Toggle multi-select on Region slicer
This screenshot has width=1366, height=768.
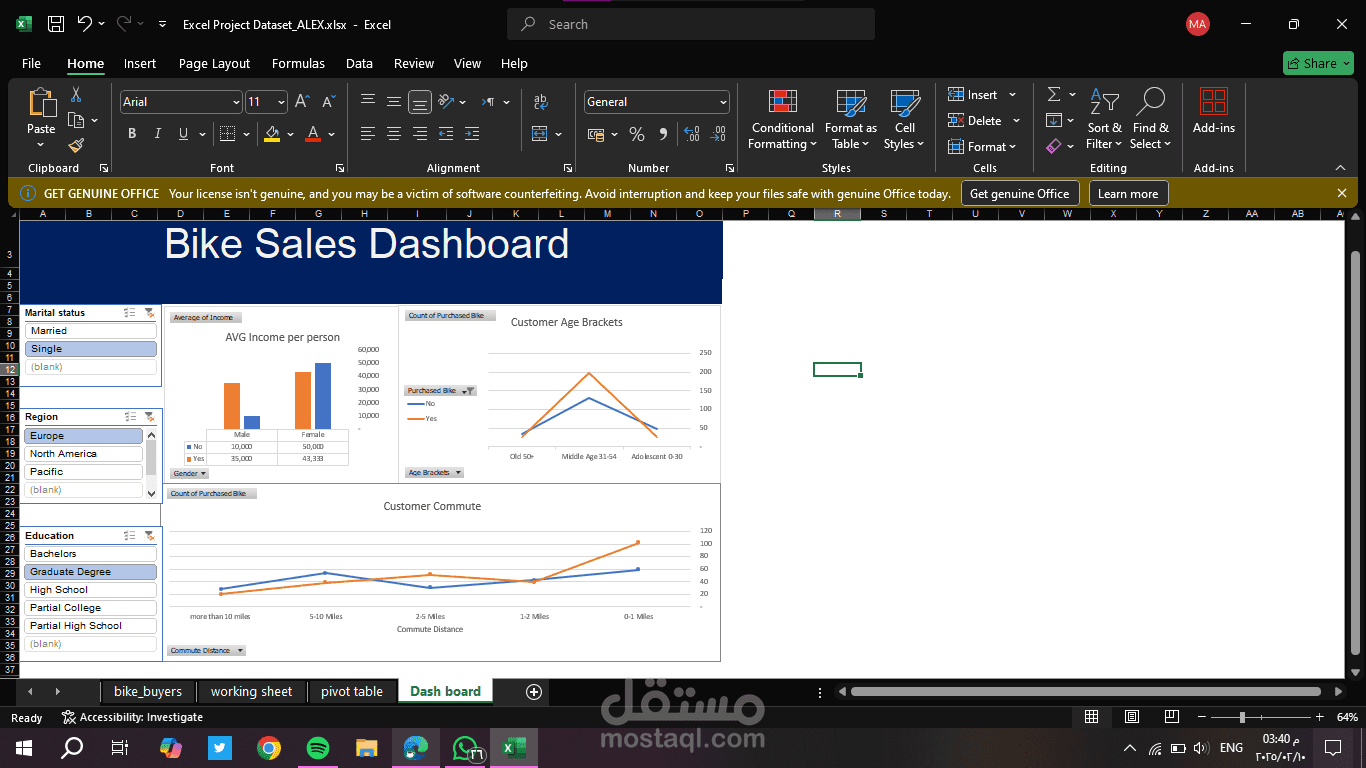click(130, 417)
